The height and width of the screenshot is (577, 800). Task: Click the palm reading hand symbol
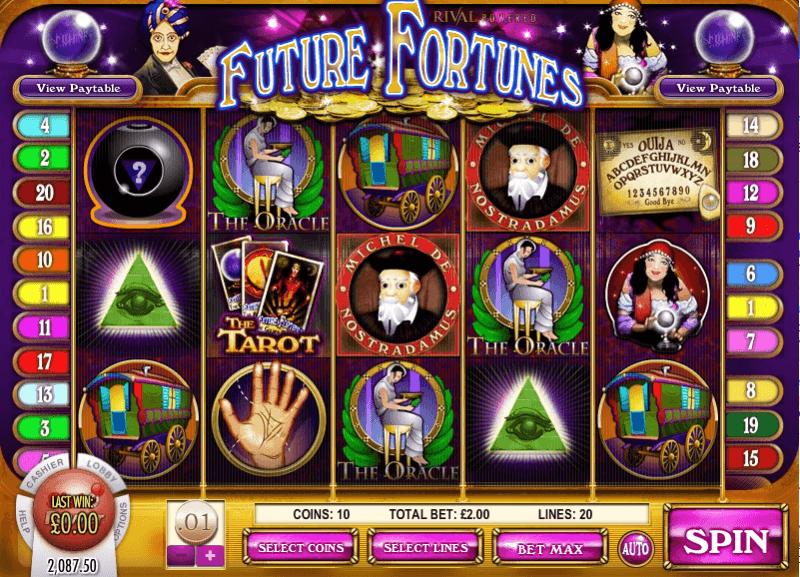click(x=268, y=418)
